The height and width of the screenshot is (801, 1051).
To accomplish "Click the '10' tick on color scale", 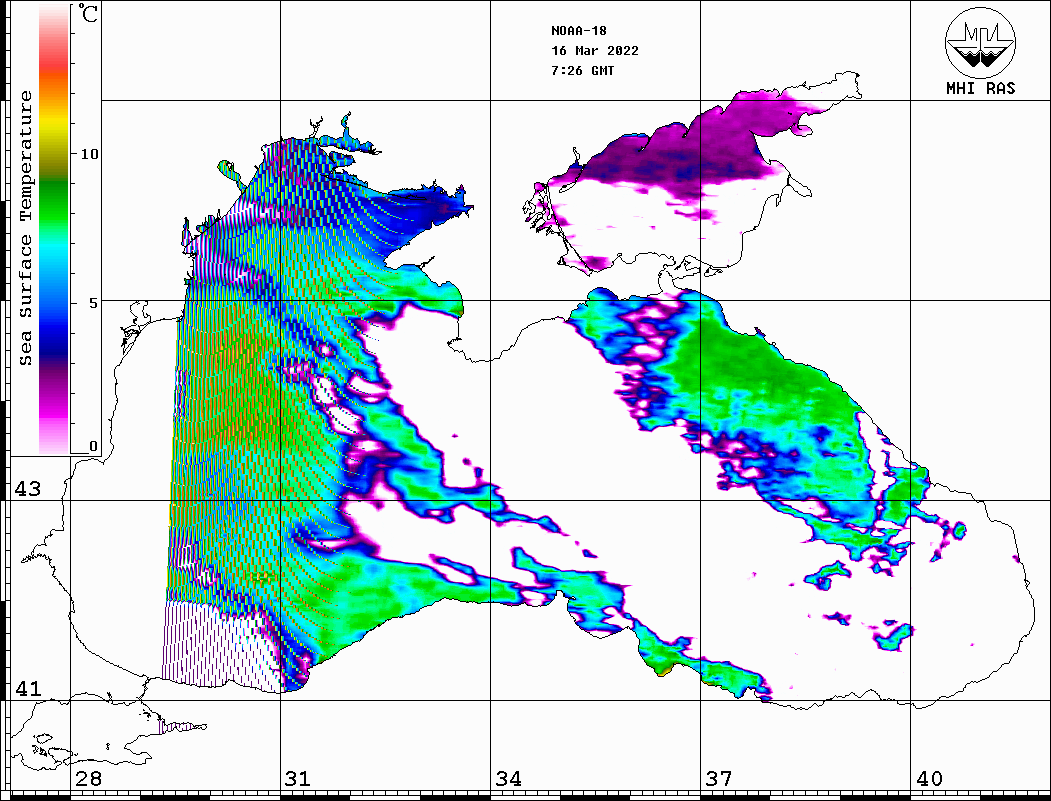I will tap(89, 154).
